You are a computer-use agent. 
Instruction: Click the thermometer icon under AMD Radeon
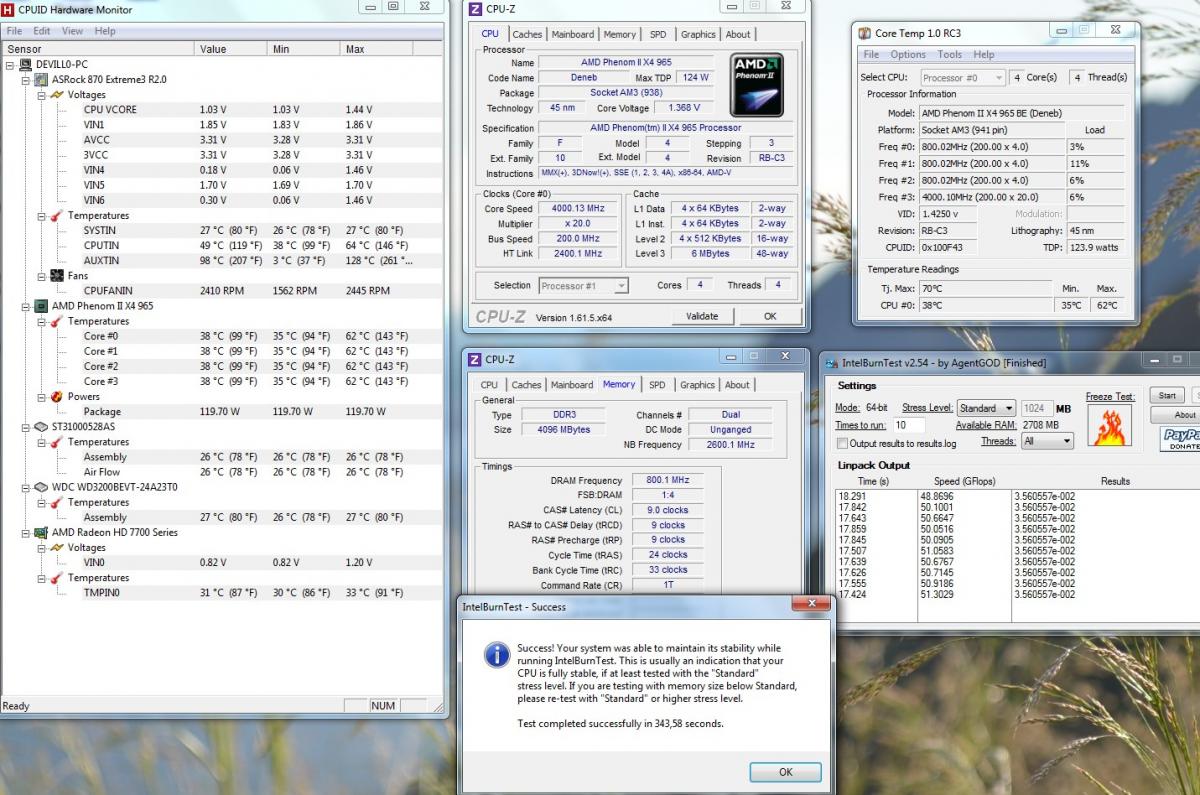point(57,578)
